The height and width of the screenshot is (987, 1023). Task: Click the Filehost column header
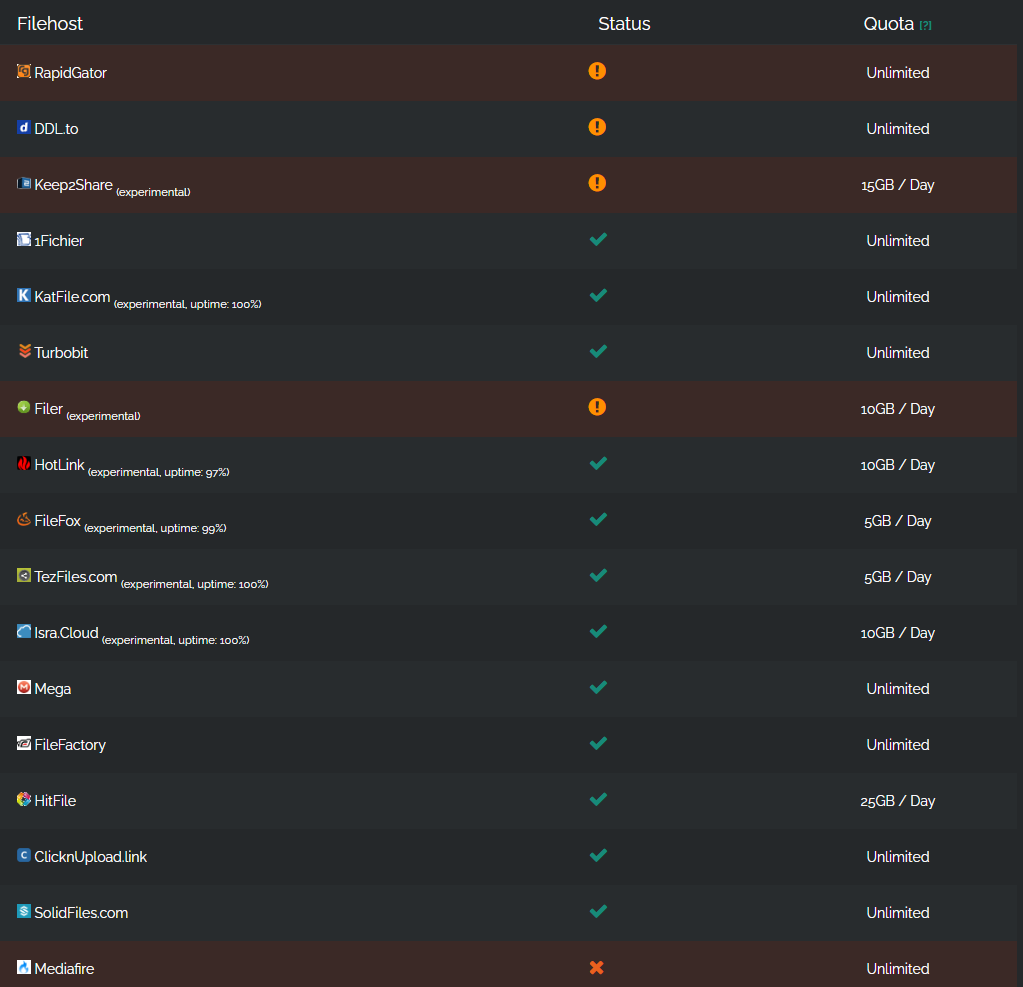tap(50, 23)
